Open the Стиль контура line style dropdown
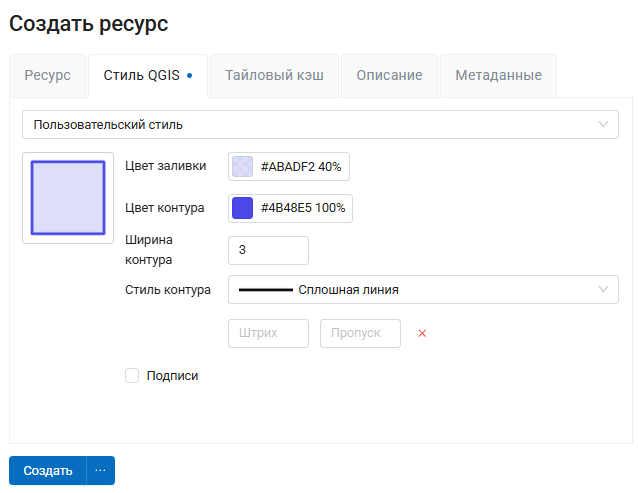The image size is (638, 493). coord(422,290)
